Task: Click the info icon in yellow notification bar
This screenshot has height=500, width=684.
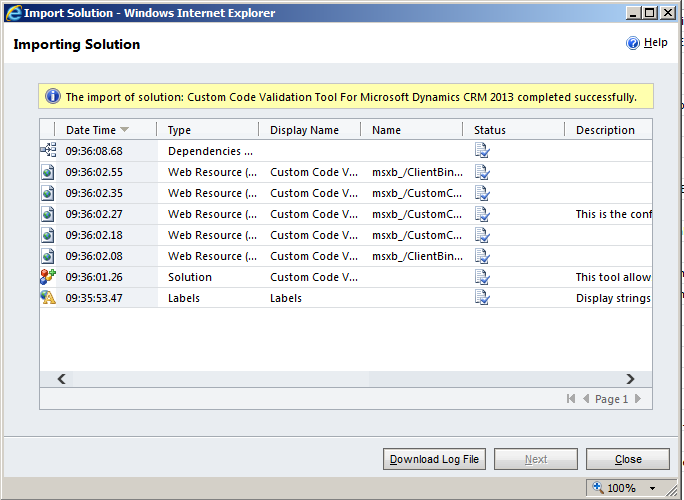Action: (x=53, y=96)
